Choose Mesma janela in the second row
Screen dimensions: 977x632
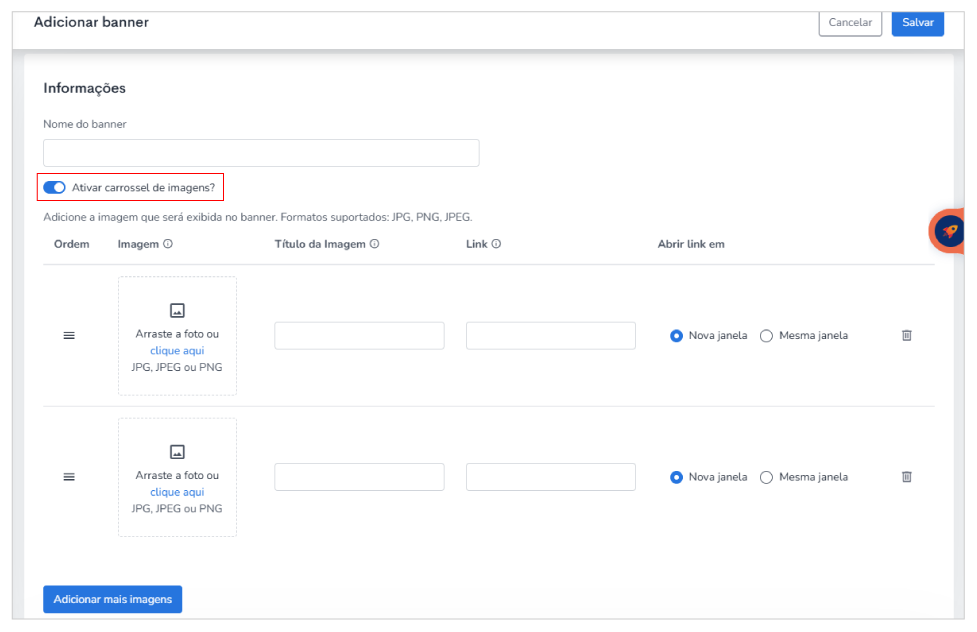767,477
